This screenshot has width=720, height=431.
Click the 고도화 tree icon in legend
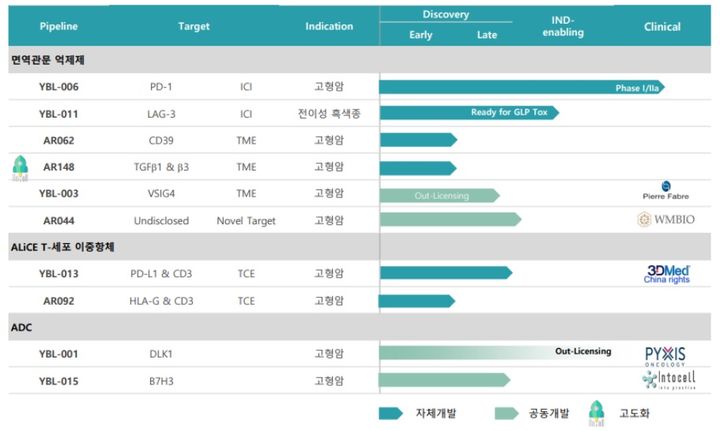(596, 413)
